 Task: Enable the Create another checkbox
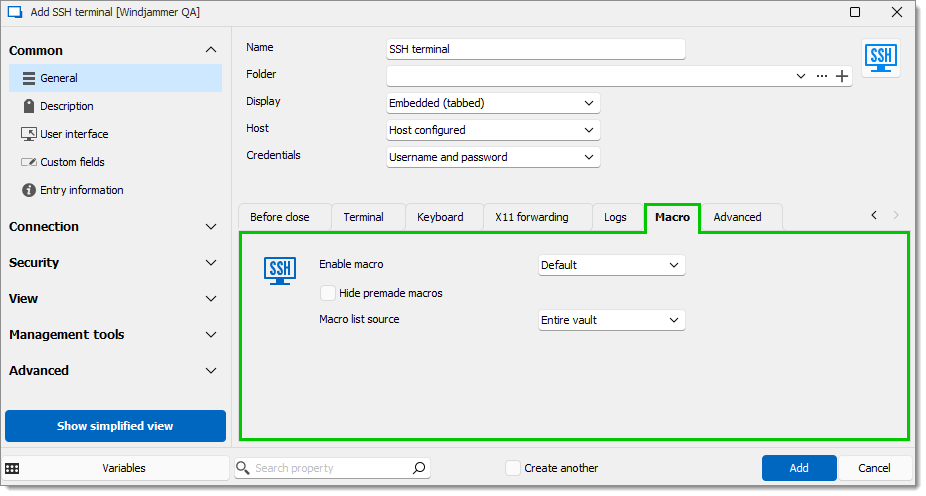click(513, 468)
